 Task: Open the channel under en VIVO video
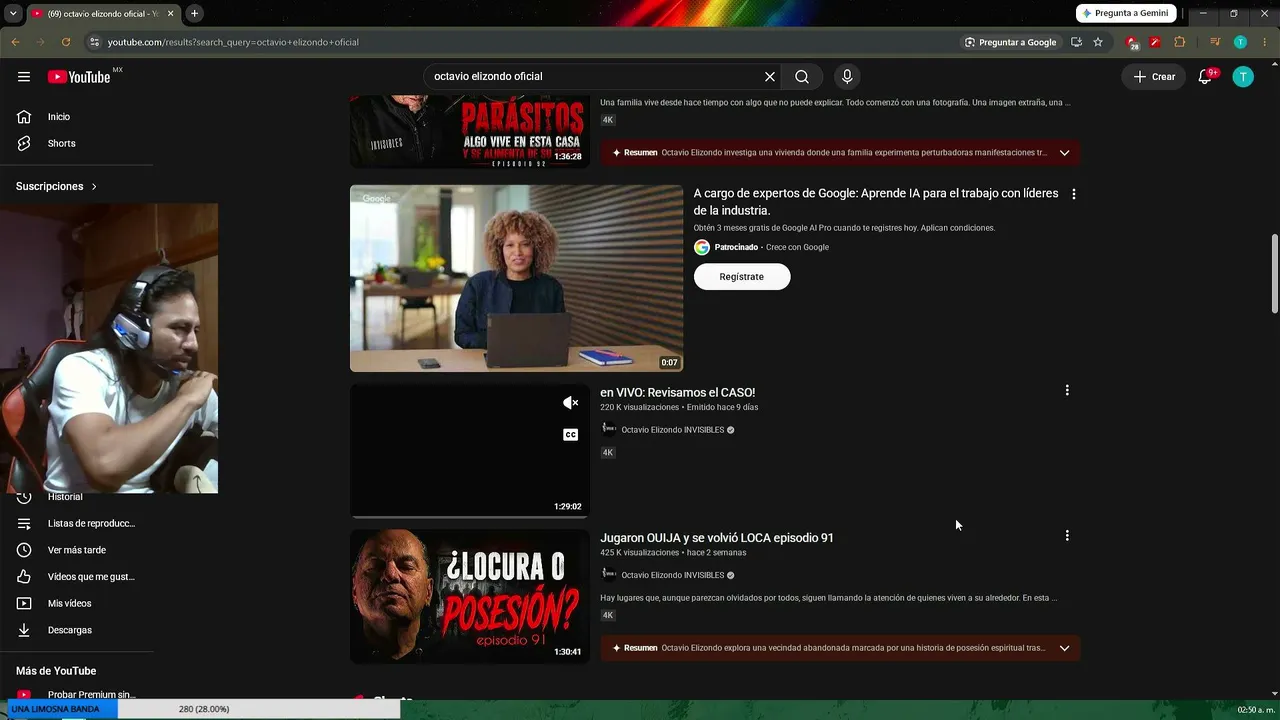click(672, 430)
